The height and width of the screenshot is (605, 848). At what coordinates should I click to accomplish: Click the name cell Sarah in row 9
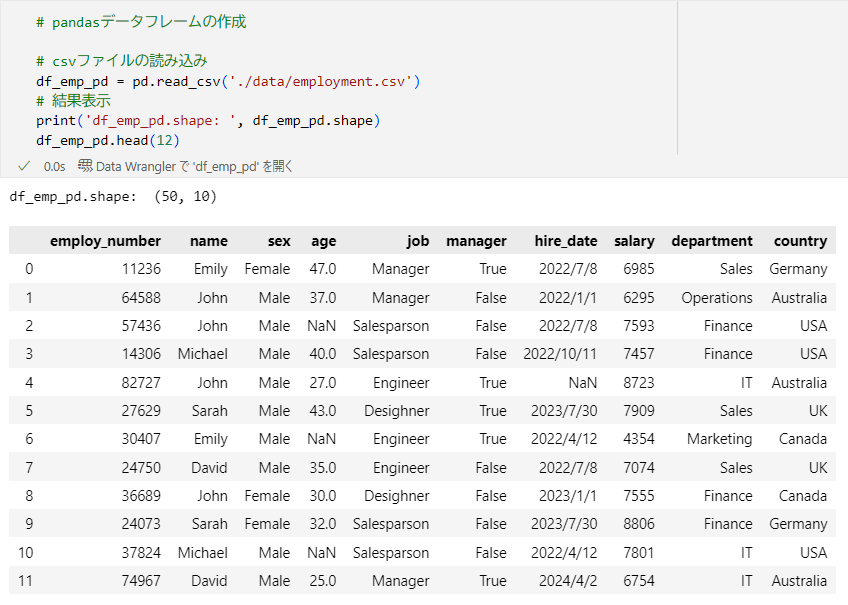[210, 524]
